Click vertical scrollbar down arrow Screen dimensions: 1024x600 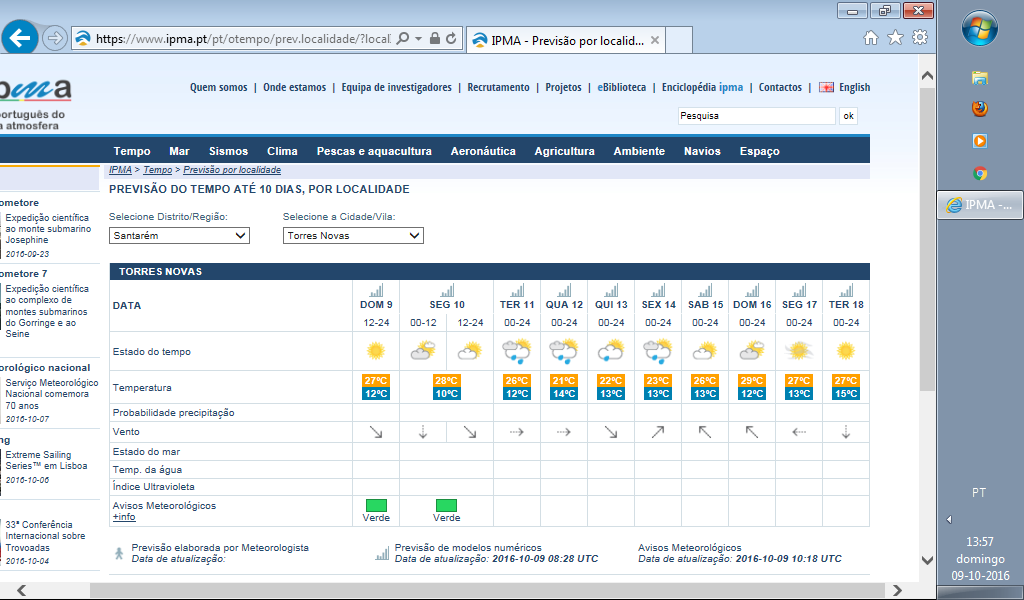[927, 560]
